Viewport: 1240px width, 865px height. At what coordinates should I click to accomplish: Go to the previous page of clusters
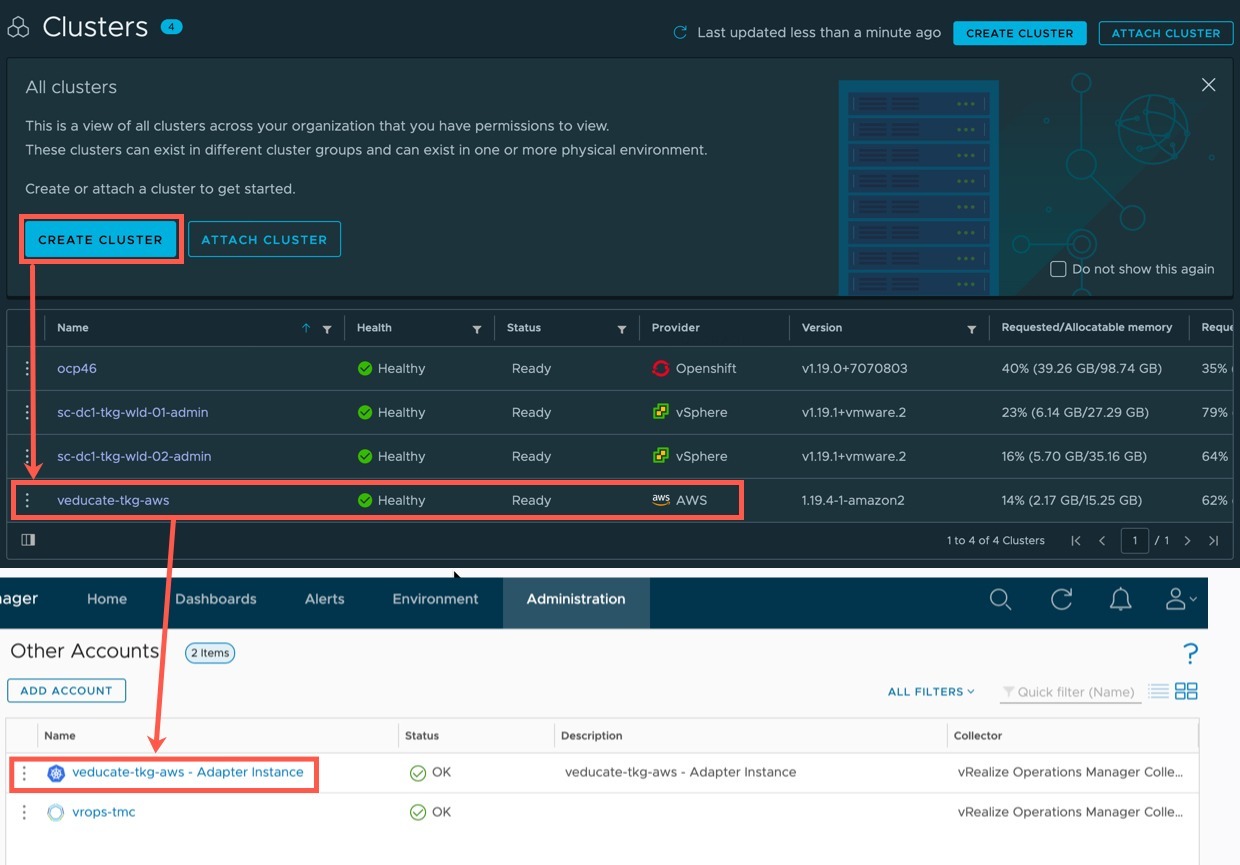tap(1102, 541)
